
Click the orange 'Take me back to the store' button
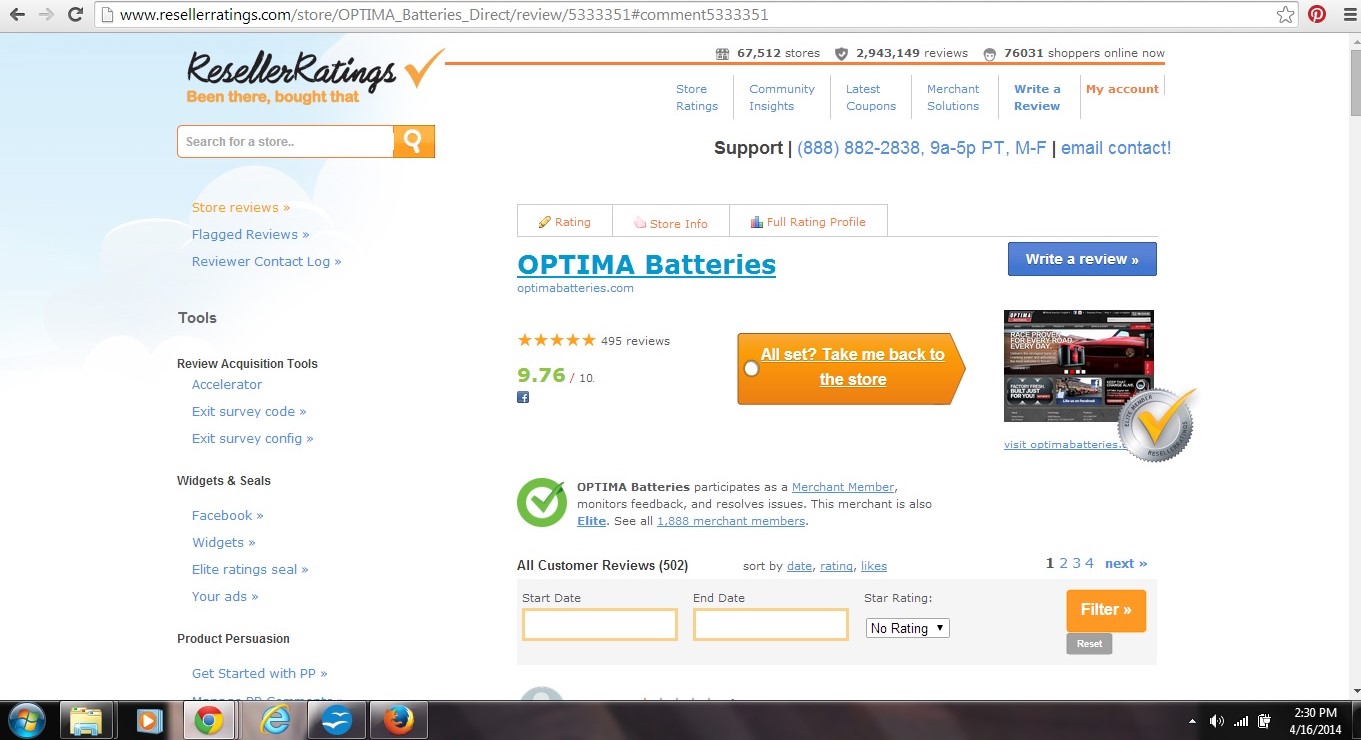coord(852,368)
